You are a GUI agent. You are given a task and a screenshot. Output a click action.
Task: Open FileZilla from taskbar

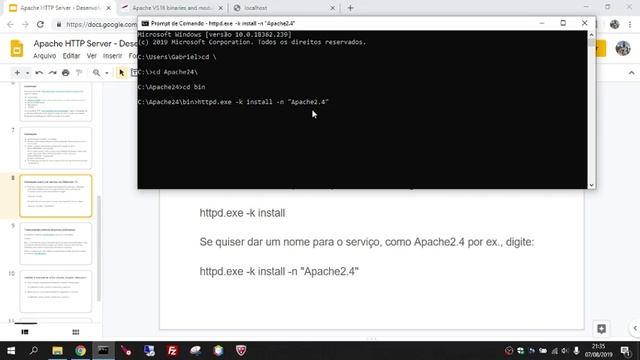coord(172,351)
